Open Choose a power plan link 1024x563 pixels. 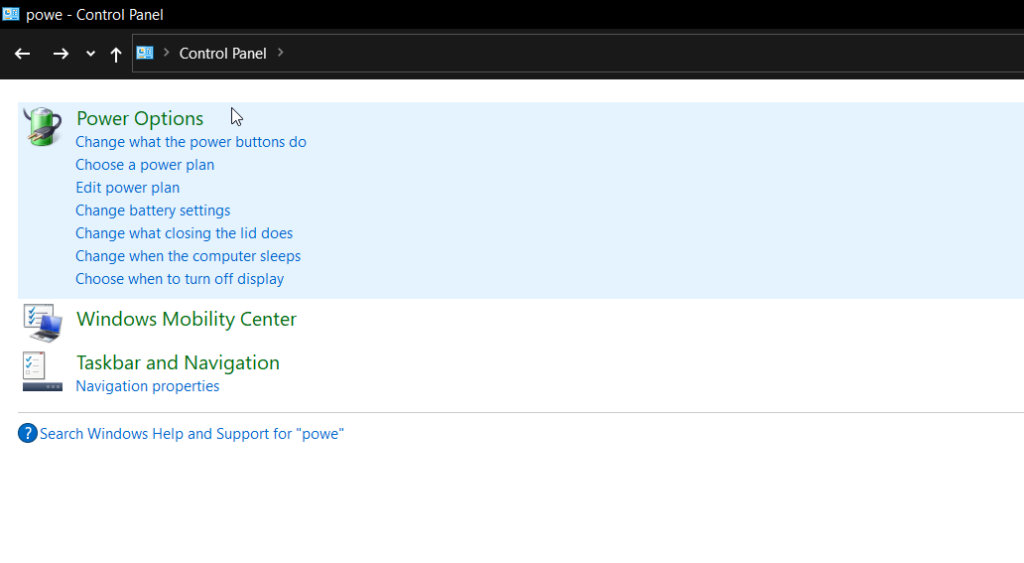point(145,165)
